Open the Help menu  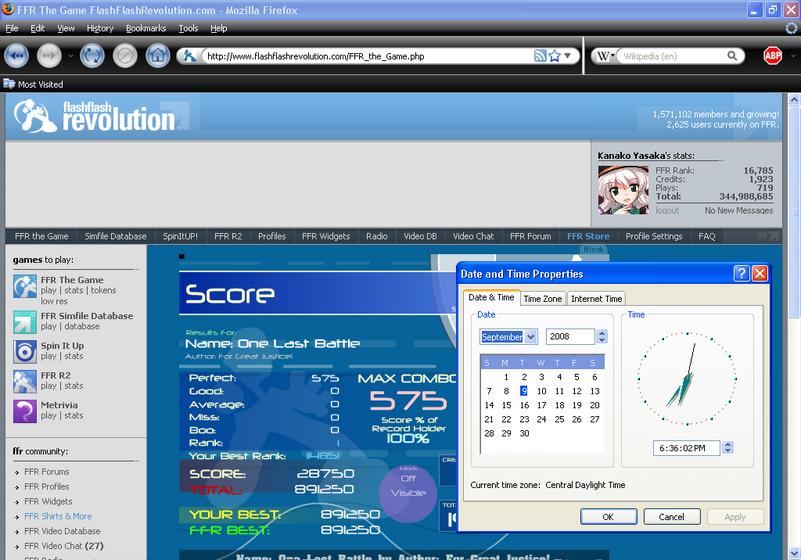coord(219,28)
